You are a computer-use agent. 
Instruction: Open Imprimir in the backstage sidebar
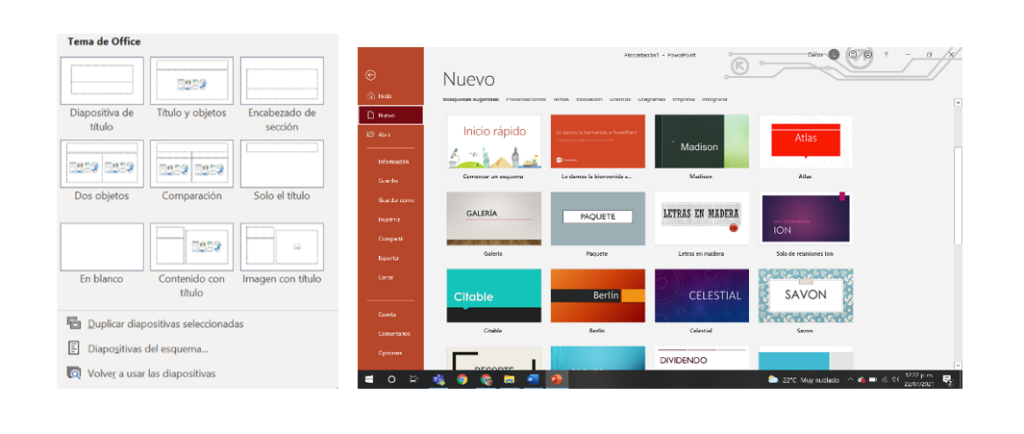(x=389, y=220)
